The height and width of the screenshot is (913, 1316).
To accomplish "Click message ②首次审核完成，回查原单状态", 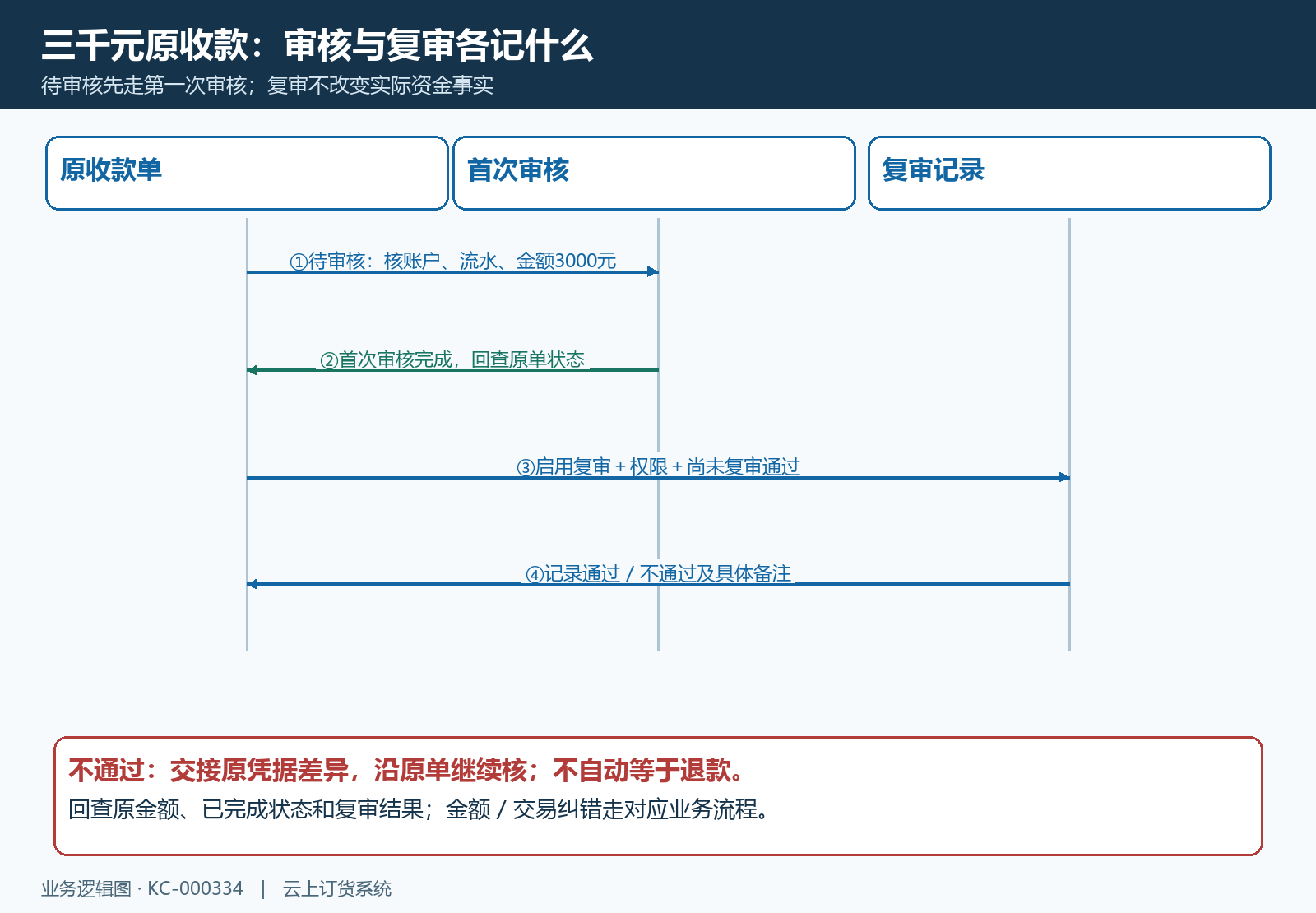I will [x=452, y=360].
